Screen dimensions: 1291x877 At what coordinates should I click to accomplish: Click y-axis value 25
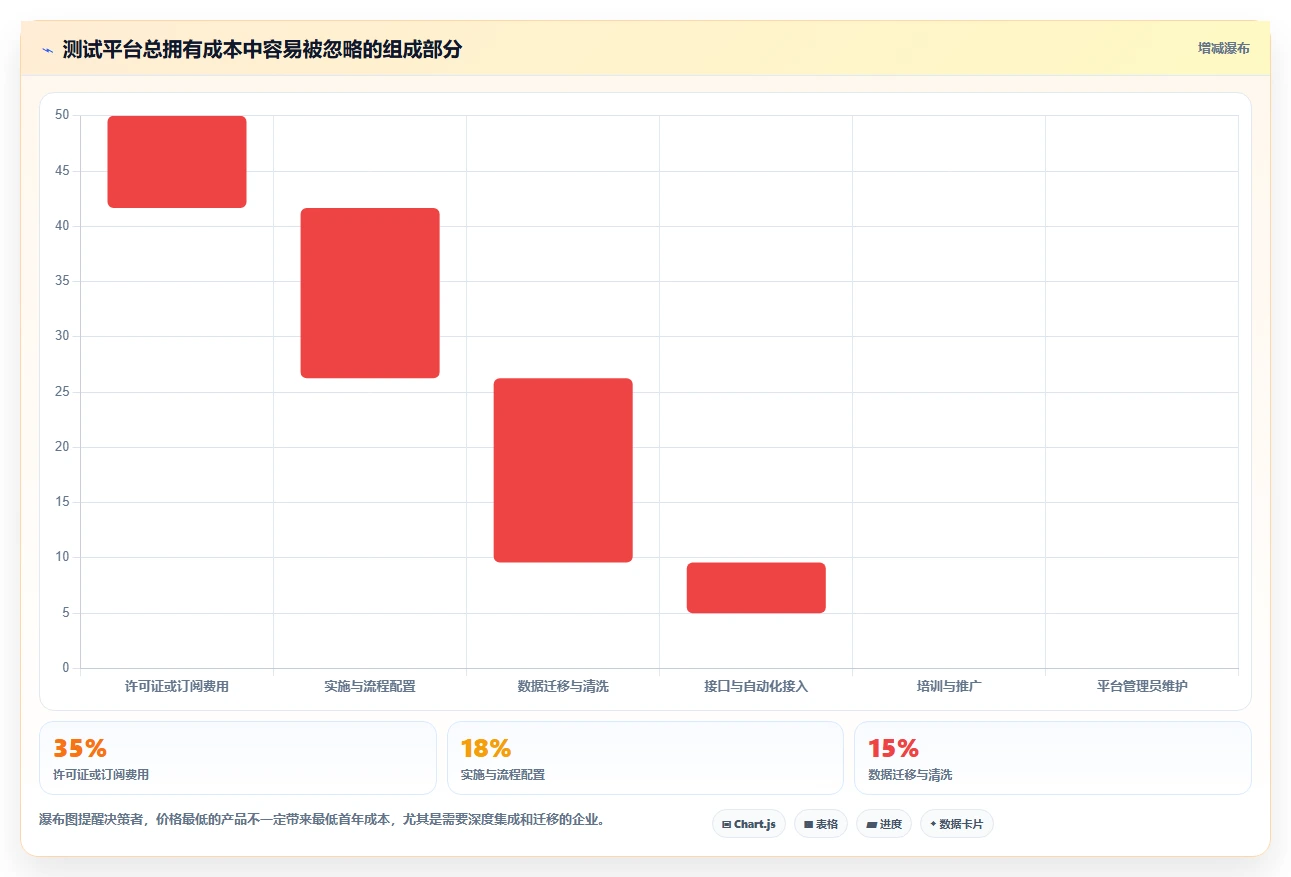[62, 392]
